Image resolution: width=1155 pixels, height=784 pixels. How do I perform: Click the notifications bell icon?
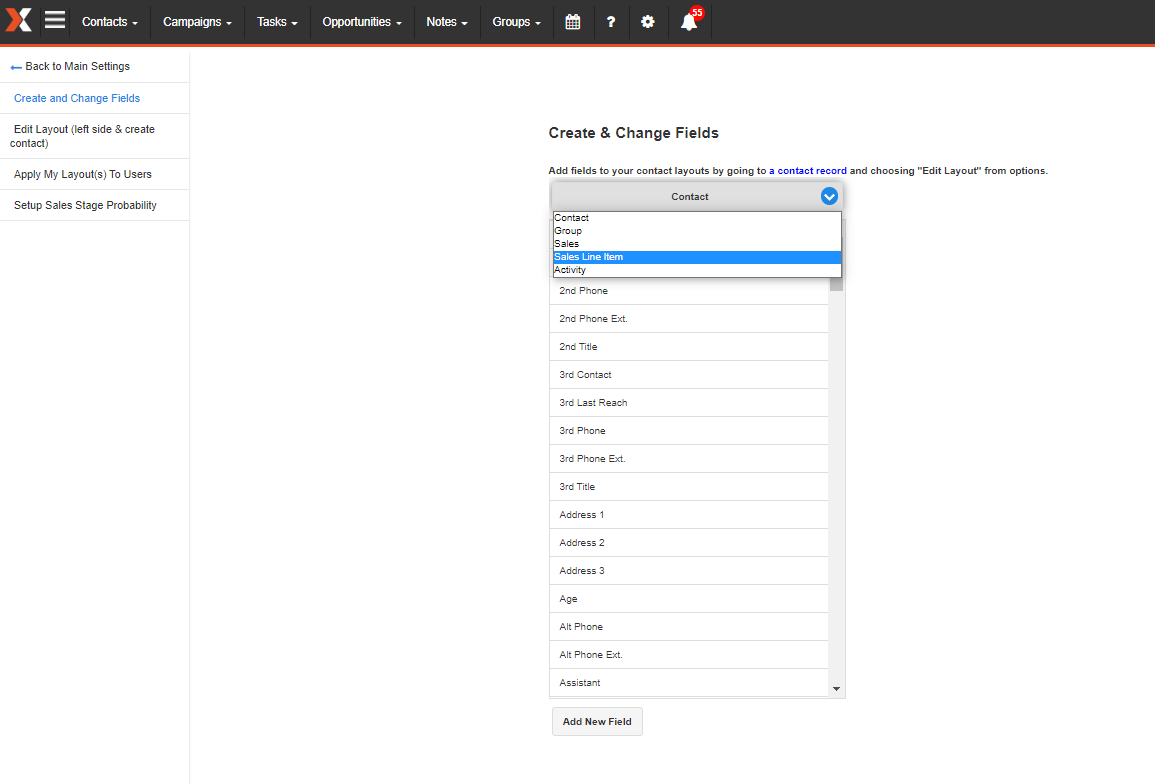689,22
